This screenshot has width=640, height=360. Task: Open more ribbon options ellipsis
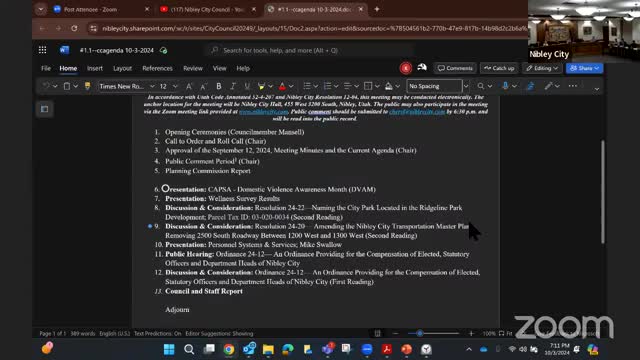573,86
